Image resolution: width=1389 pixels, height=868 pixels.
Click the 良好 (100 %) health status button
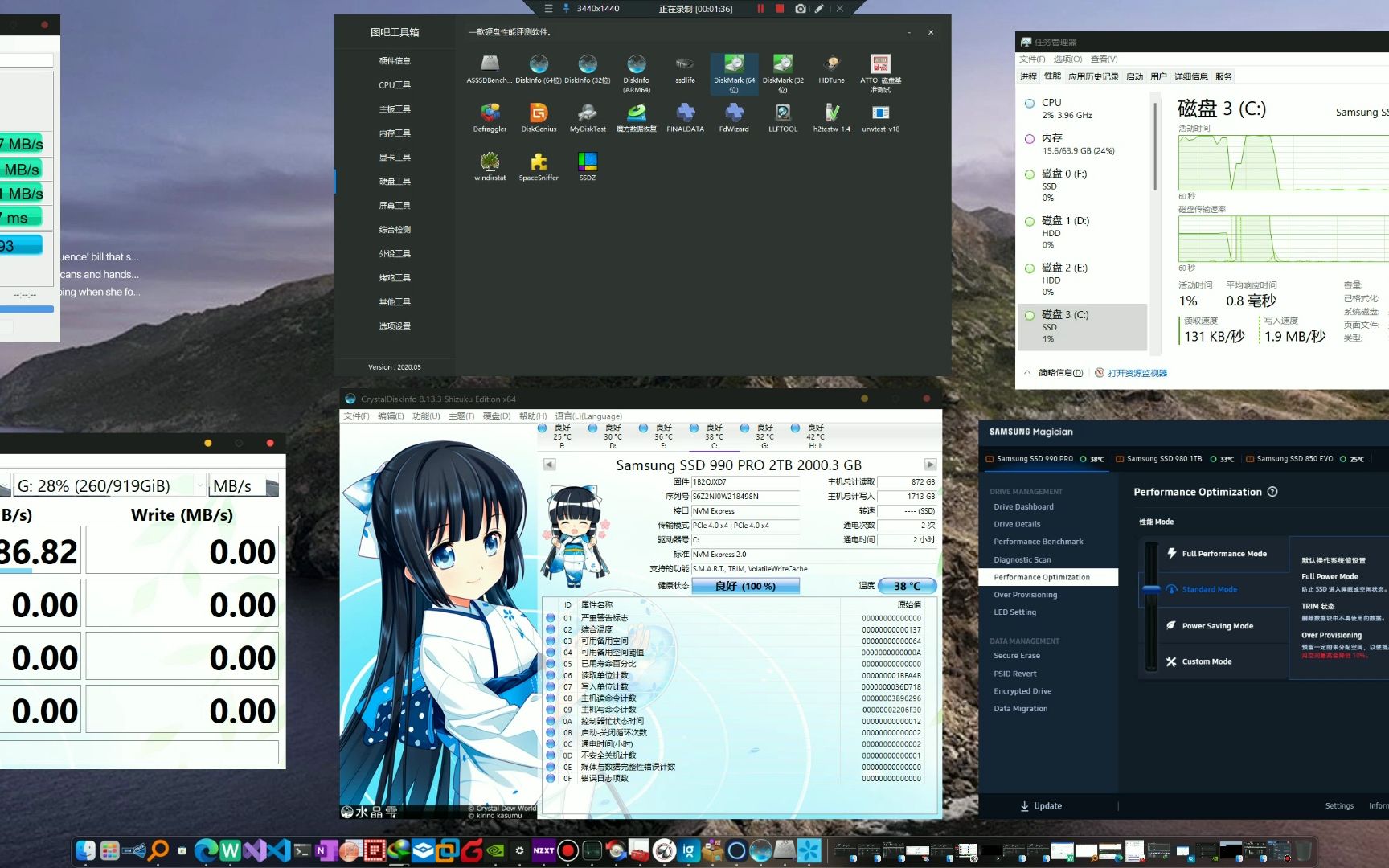point(745,586)
